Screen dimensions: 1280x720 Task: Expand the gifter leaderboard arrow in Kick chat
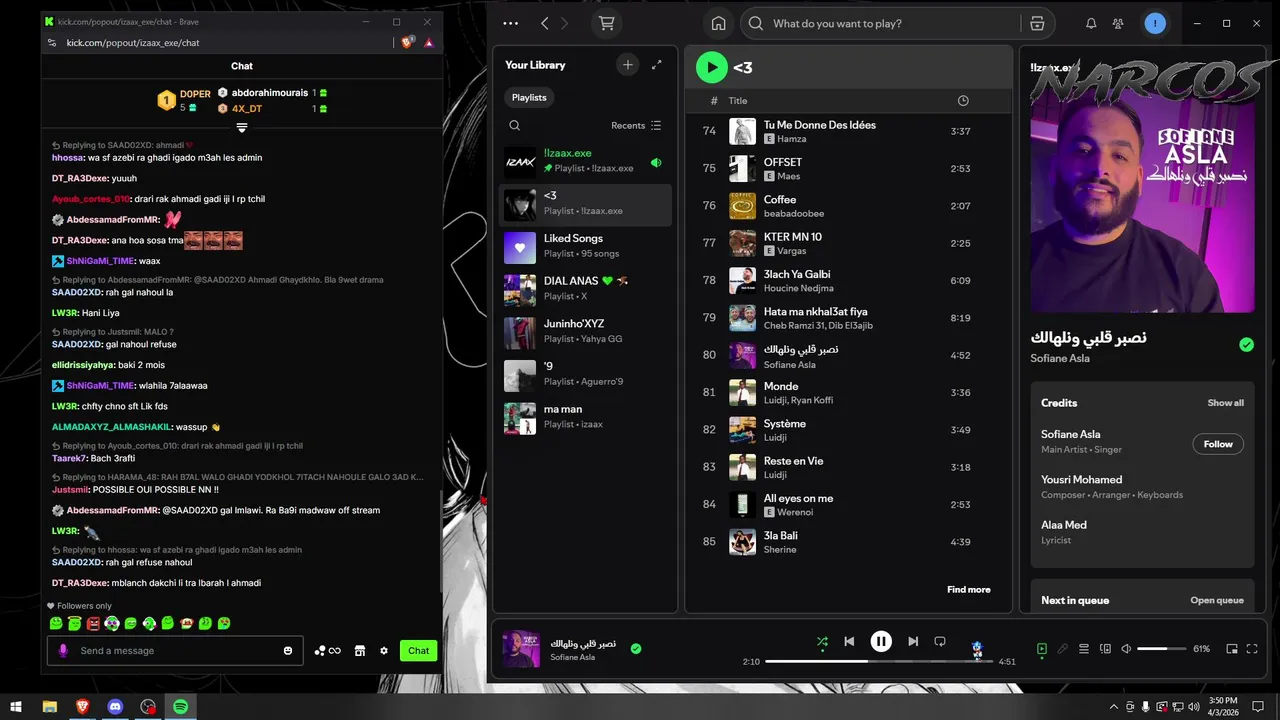pyautogui.click(x=241, y=127)
